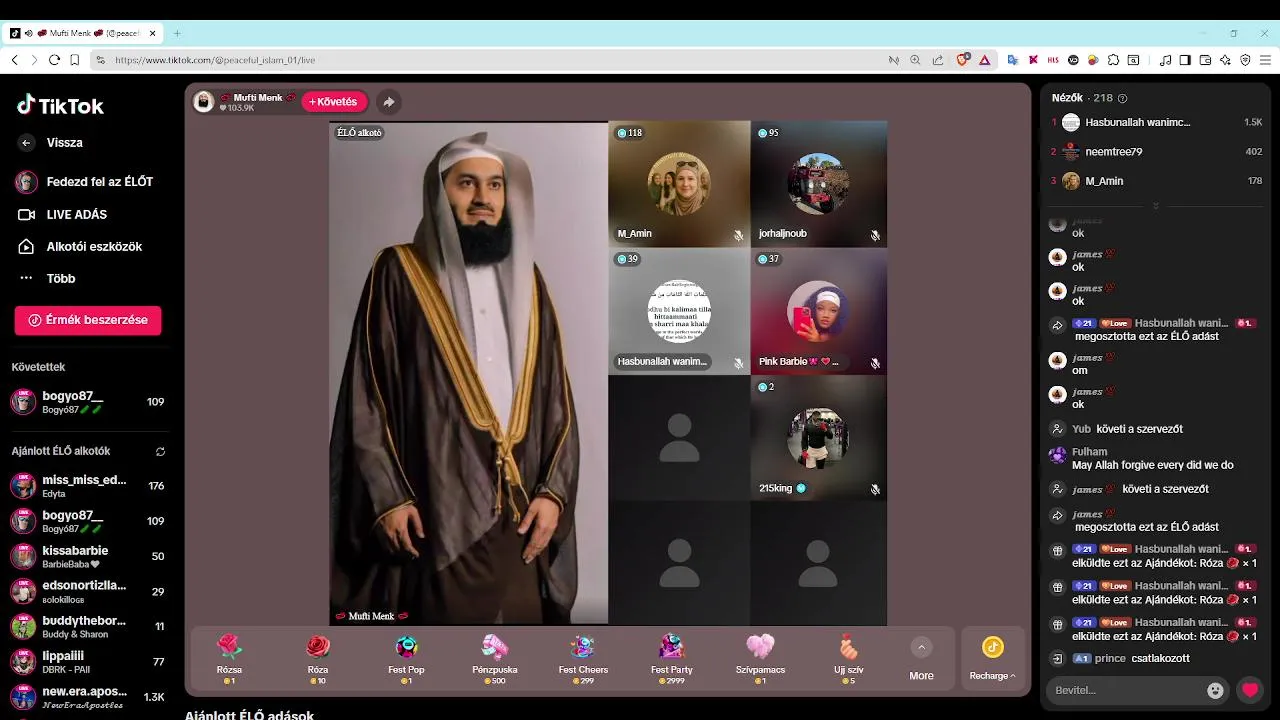Viewport: 1280px width, 720px height.
Task: Bookmark this page
Action: 75,60
